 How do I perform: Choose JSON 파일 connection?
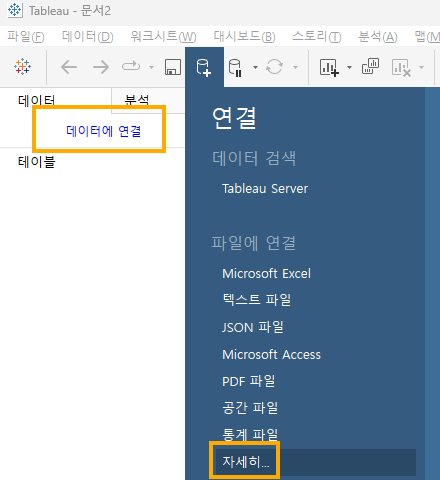(253, 327)
